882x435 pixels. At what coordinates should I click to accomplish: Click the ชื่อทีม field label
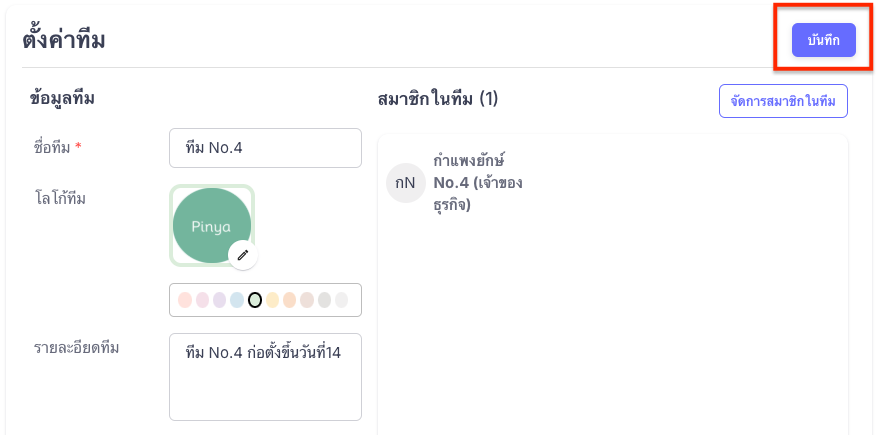click(57, 148)
